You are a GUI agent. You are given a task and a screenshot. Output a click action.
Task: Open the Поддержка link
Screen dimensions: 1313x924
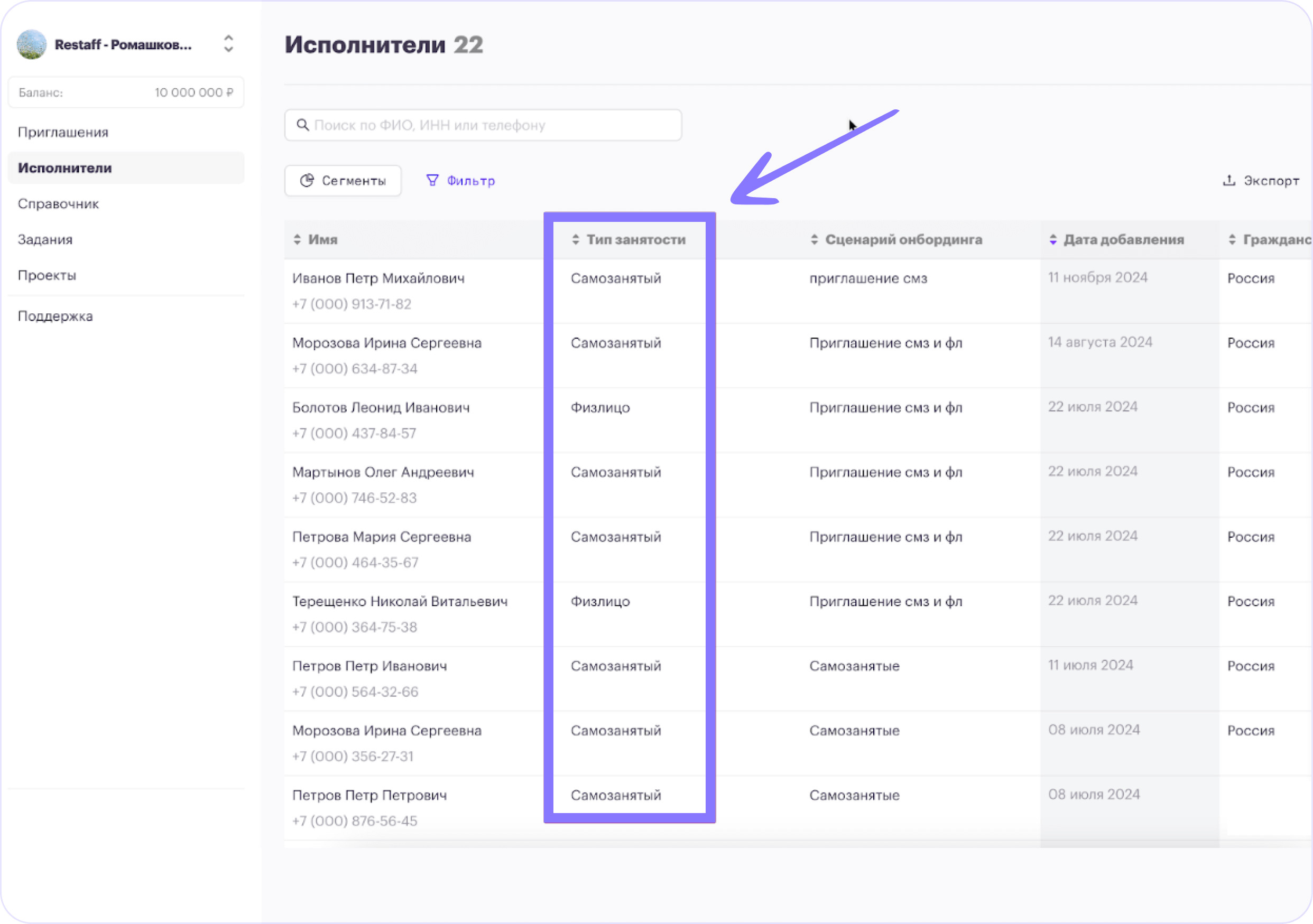tap(56, 316)
